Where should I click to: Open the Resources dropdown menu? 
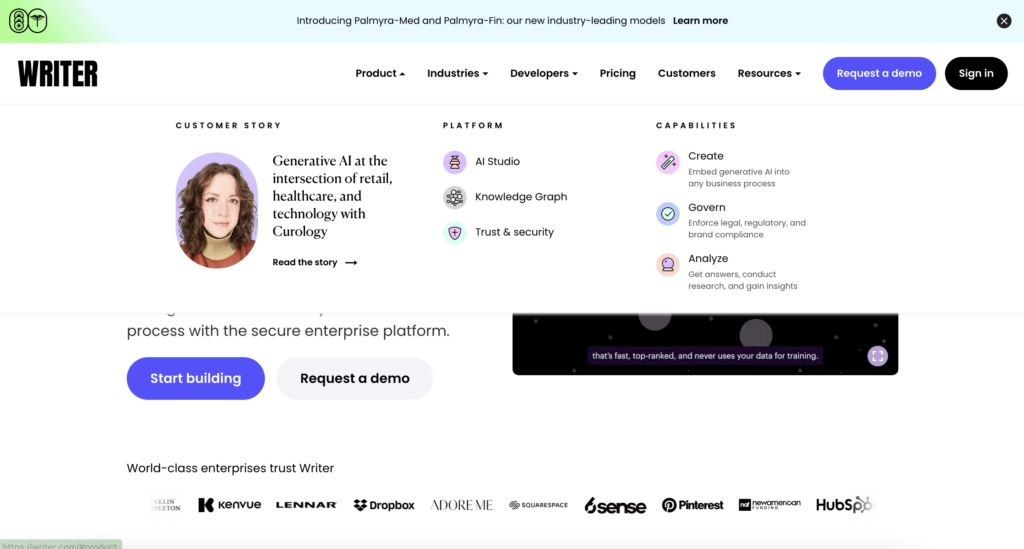pos(769,73)
